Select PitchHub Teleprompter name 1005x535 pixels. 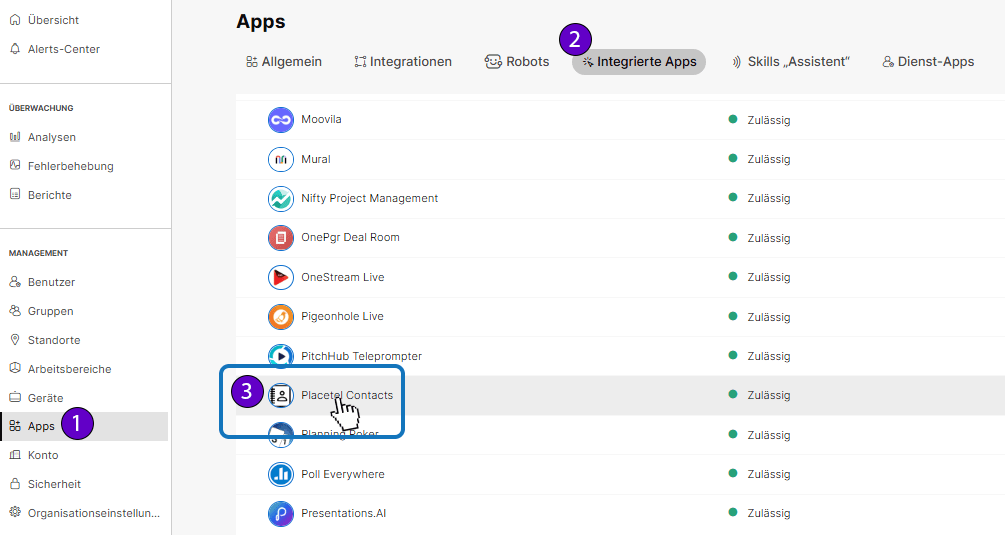pos(361,356)
